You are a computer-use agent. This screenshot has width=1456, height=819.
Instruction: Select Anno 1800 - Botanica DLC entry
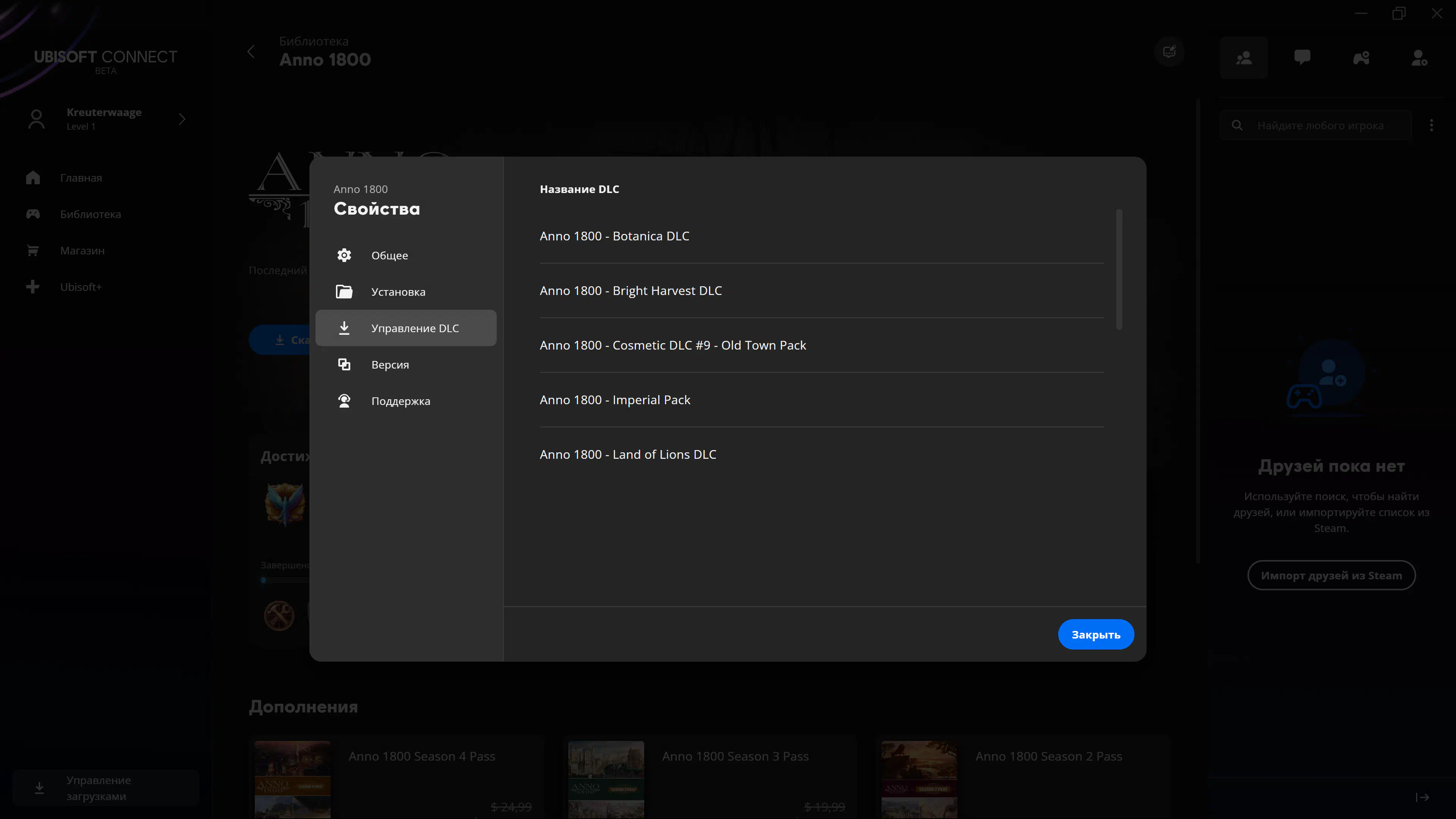(x=614, y=236)
